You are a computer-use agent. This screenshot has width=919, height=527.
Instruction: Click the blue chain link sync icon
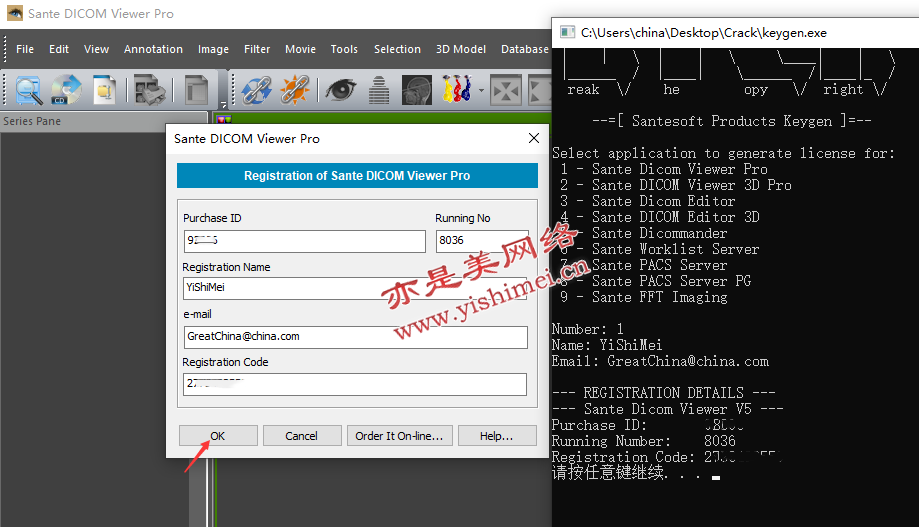pyautogui.click(x=256, y=90)
